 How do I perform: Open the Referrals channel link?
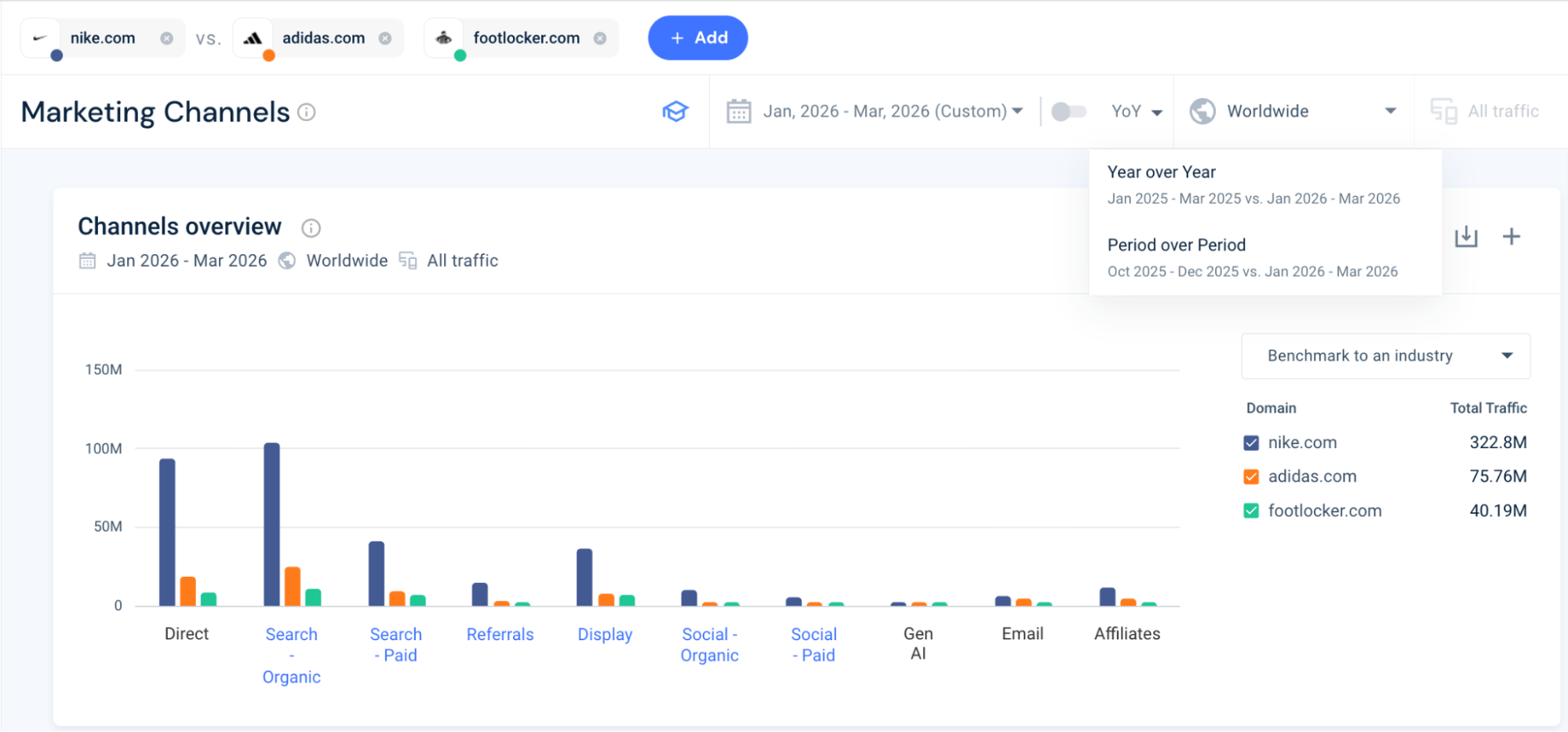pyautogui.click(x=500, y=635)
